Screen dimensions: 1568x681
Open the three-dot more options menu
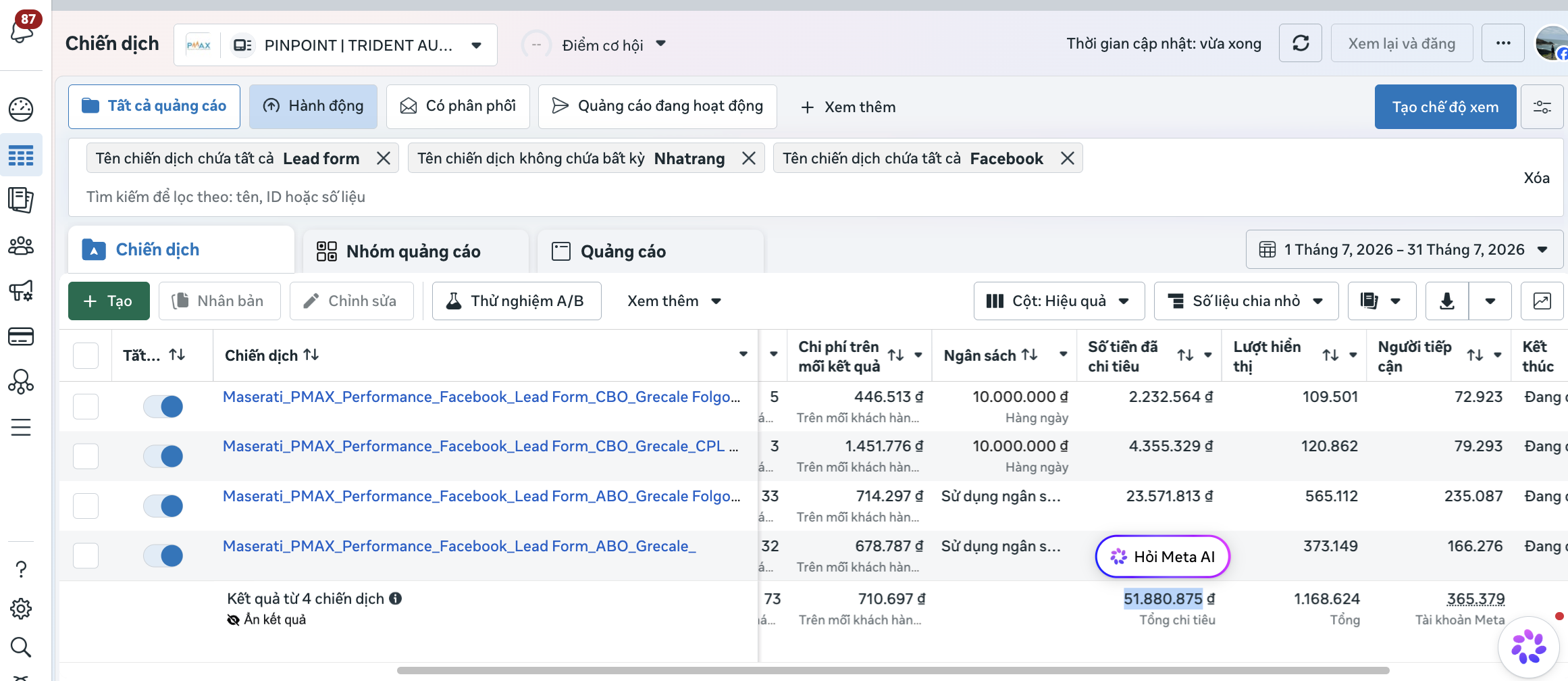pyautogui.click(x=1503, y=43)
